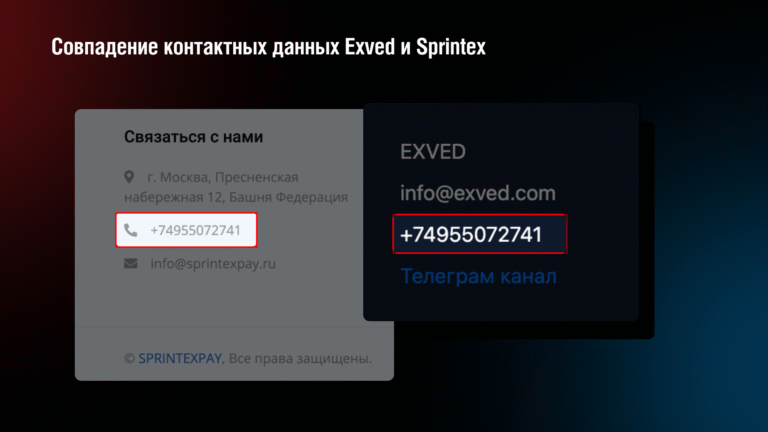Click the envelope icon next to sprintexpay email
The width and height of the screenshot is (768, 432).
(x=131, y=264)
